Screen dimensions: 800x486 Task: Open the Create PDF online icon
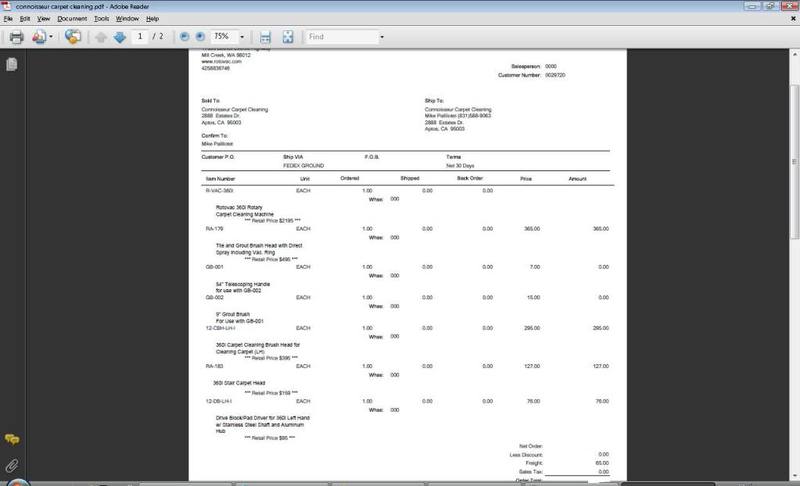39,37
